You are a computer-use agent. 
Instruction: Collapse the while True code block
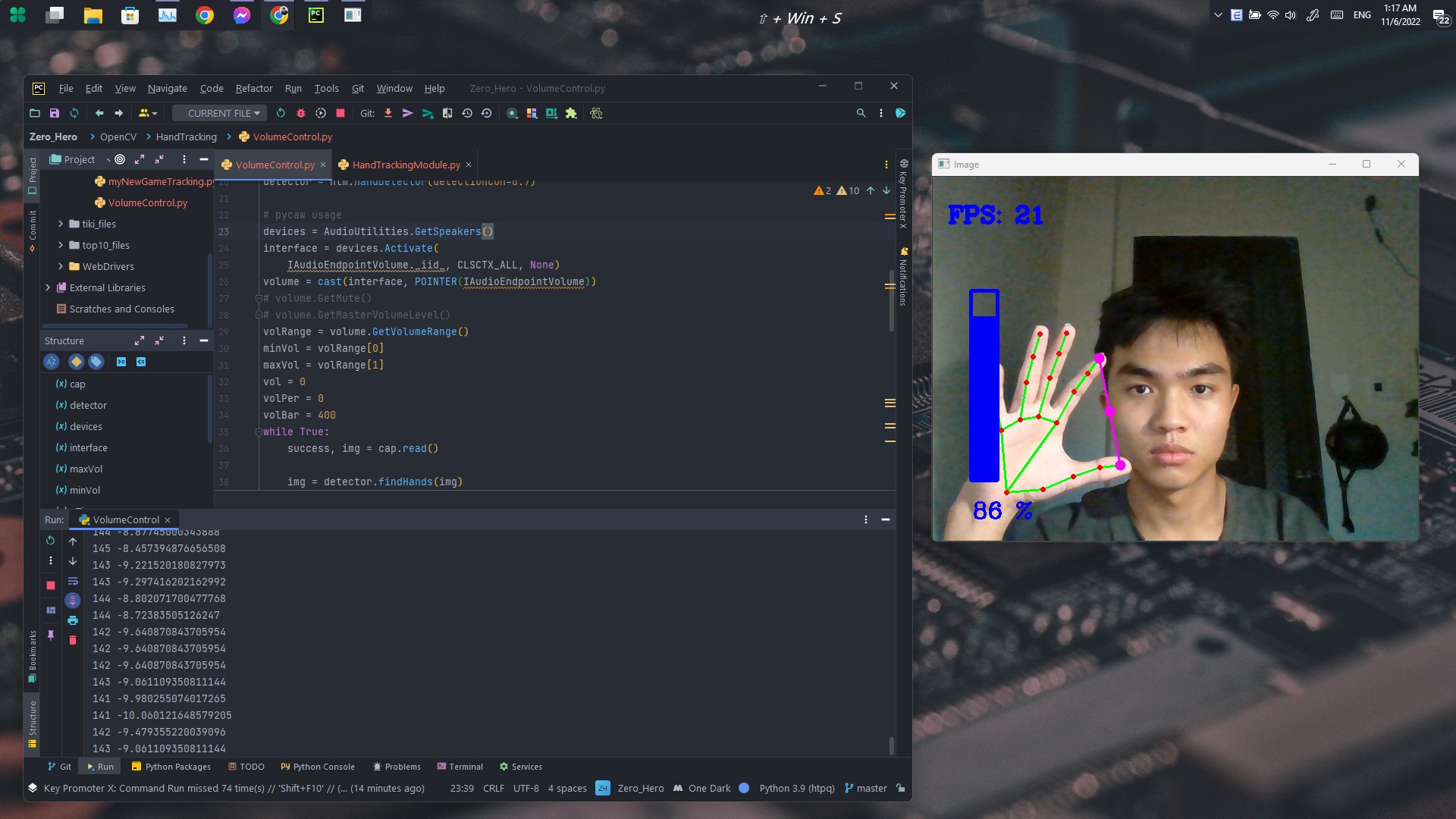tap(259, 431)
